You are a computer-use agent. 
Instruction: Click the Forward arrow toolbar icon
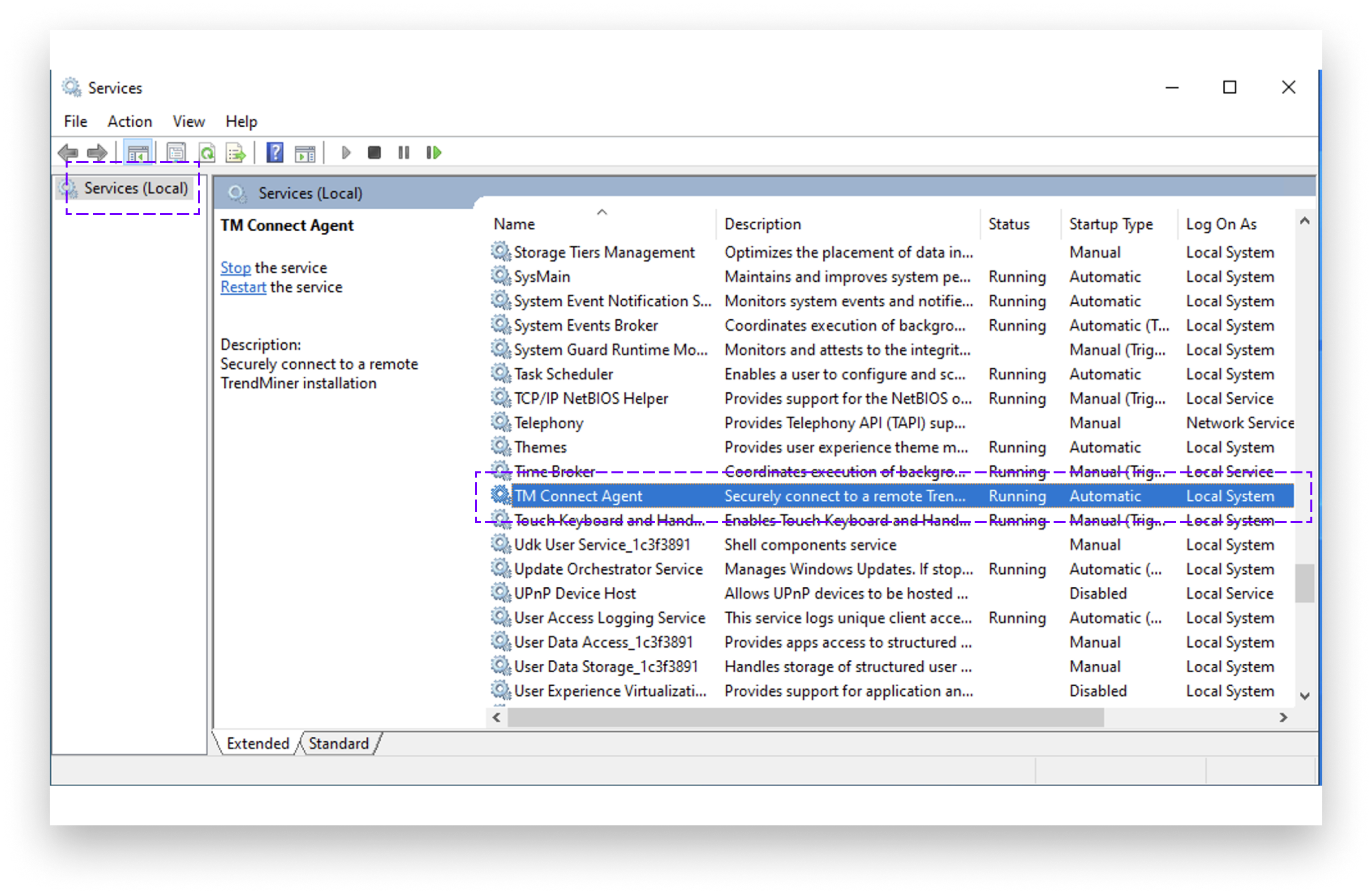point(97,153)
